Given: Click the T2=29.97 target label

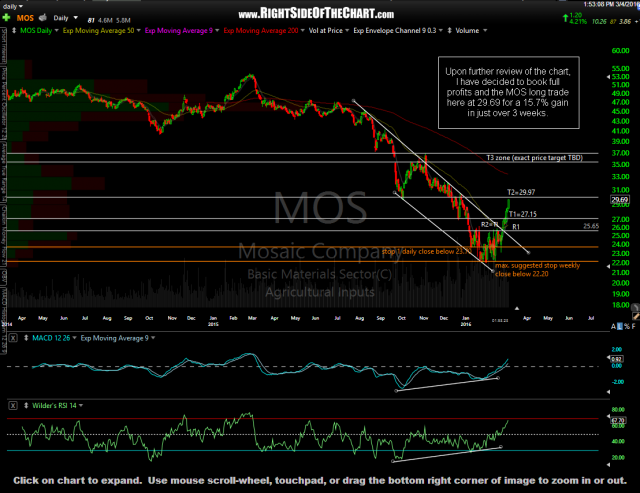Looking at the screenshot, I should [x=521, y=192].
